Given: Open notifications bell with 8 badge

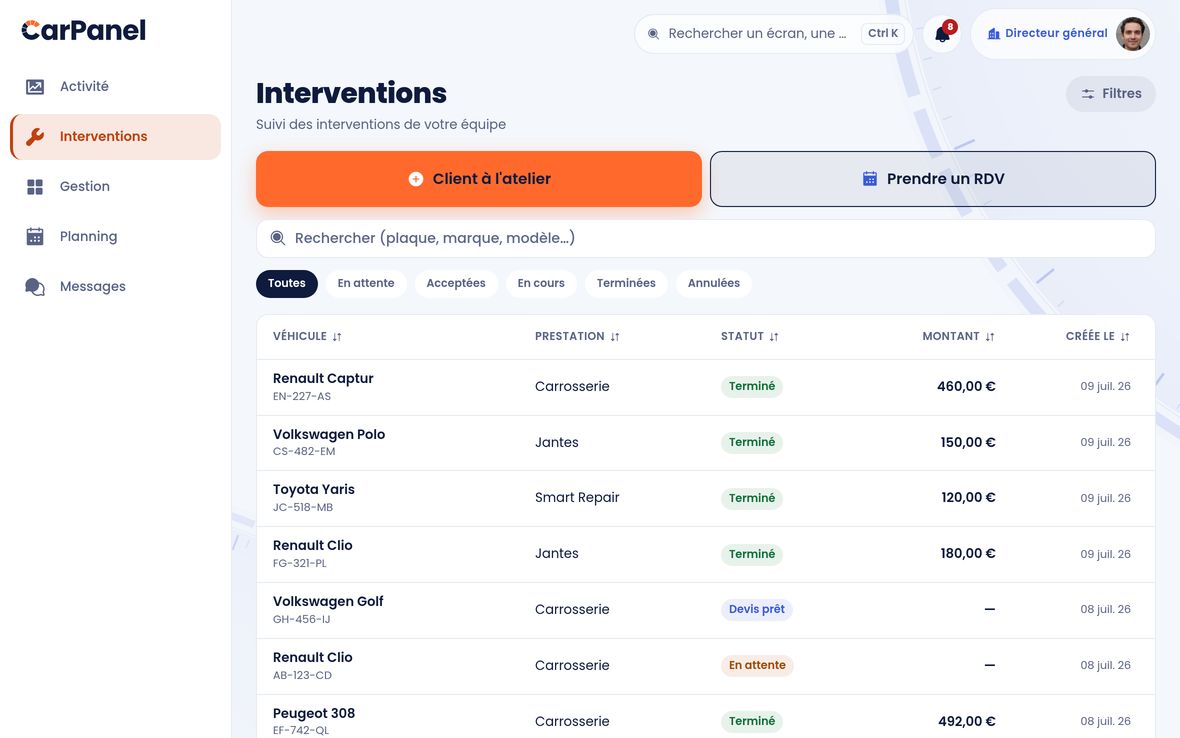Looking at the screenshot, I should pyautogui.click(x=942, y=33).
